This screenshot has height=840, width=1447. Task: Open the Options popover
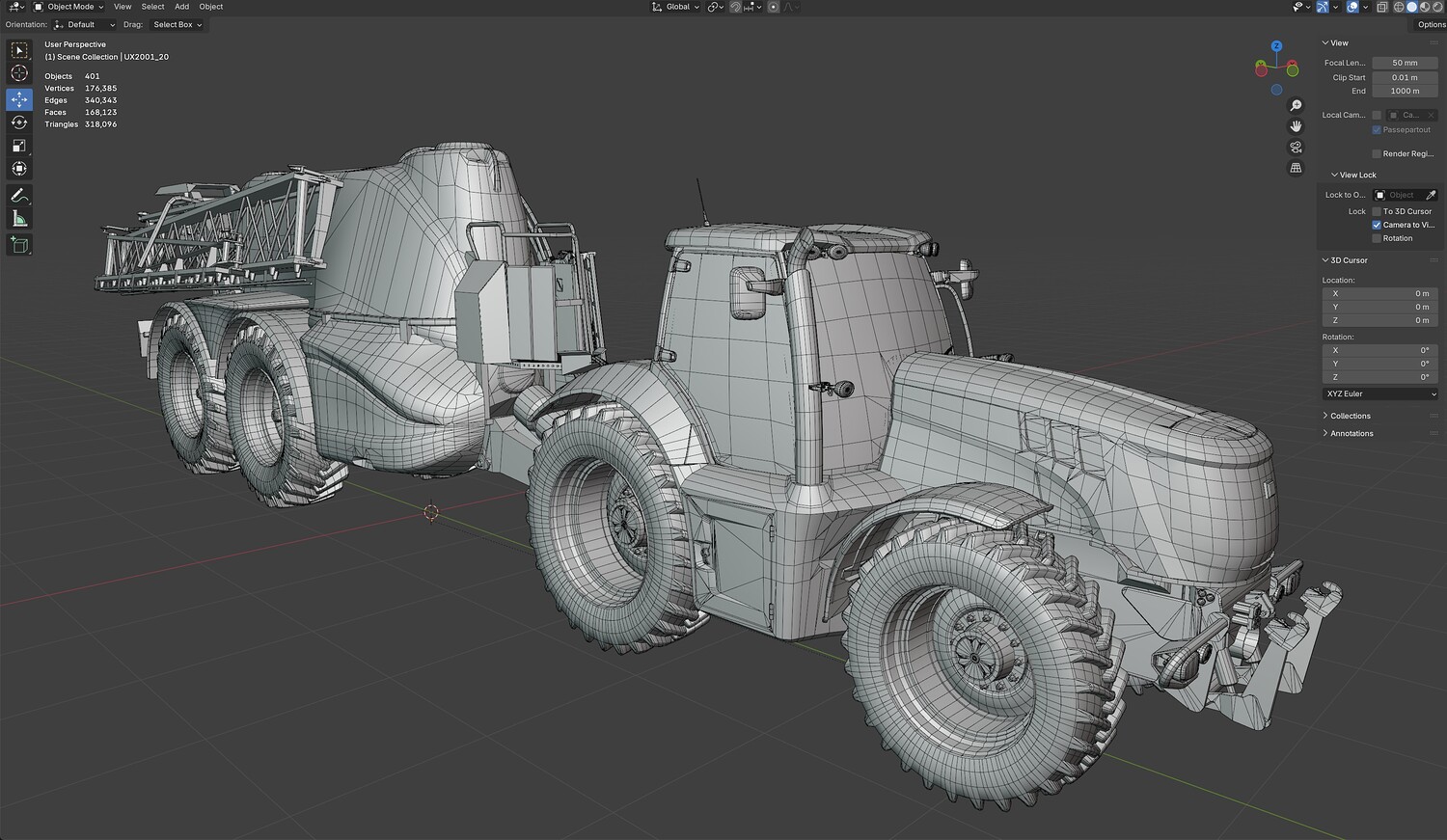click(x=1431, y=25)
